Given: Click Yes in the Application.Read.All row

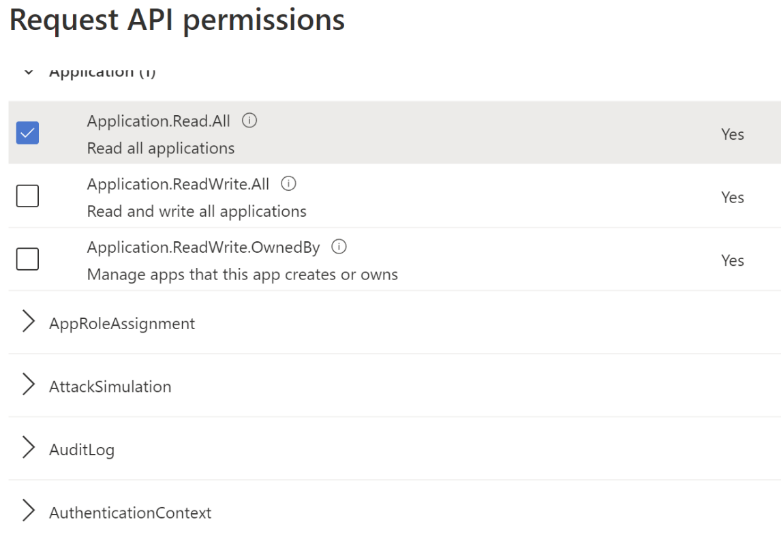Looking at the screenshot, I should click(x=733, y=134).
